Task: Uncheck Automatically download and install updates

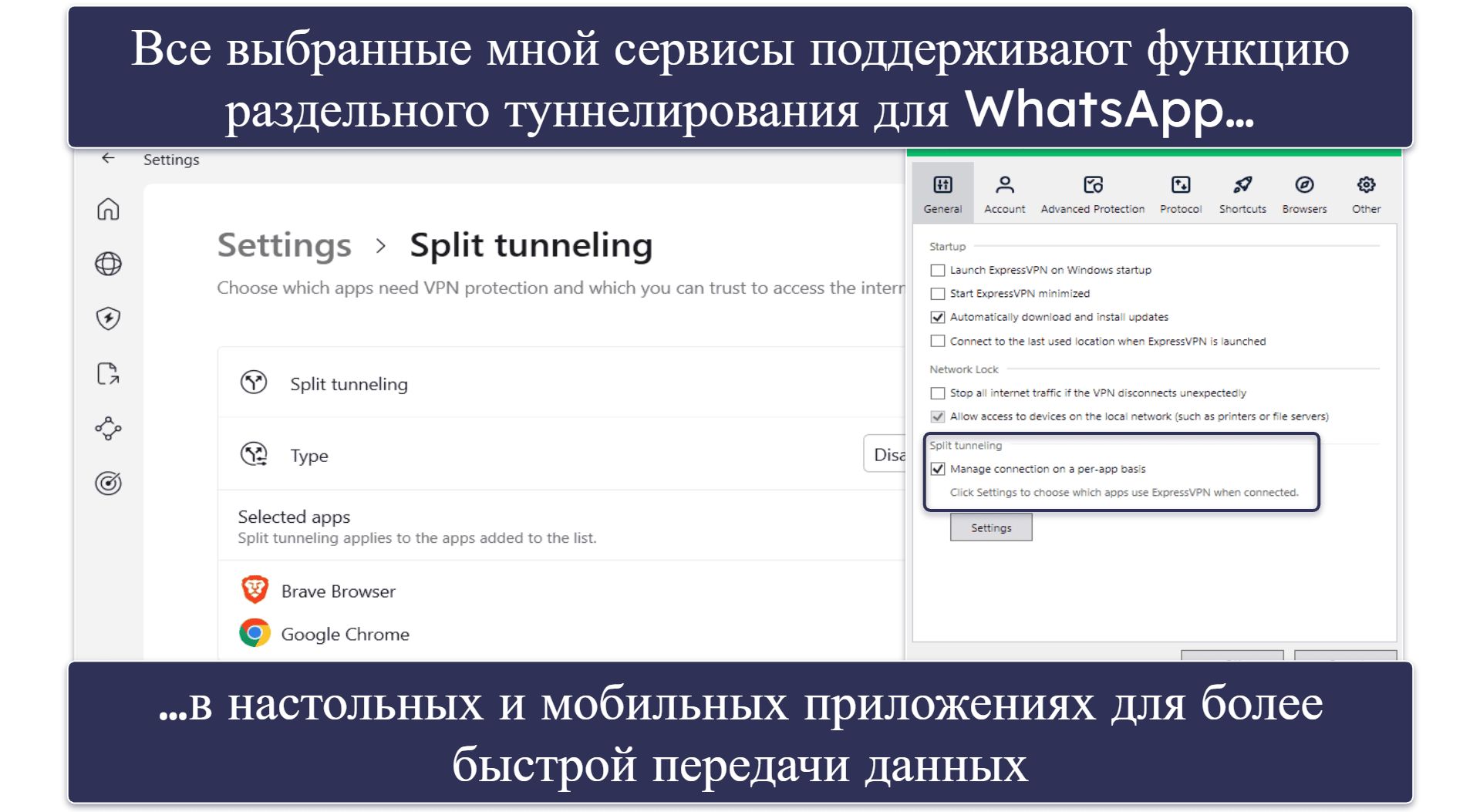Action: 938,317
